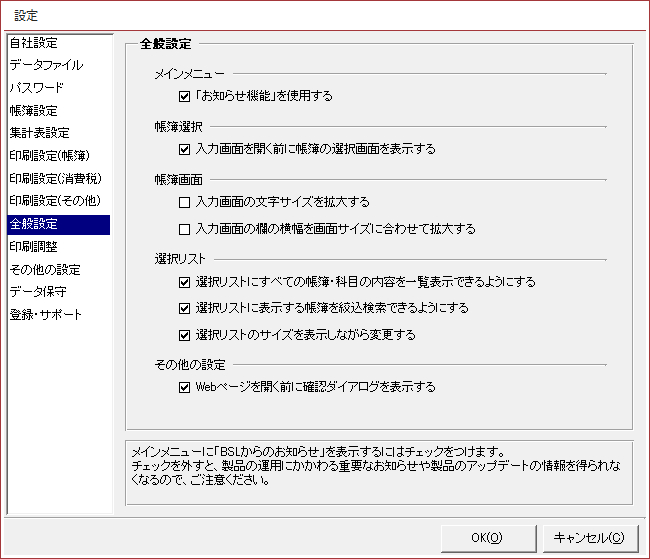
Task: Open the 印刷調整 category
Action: [x=33, y=246]
